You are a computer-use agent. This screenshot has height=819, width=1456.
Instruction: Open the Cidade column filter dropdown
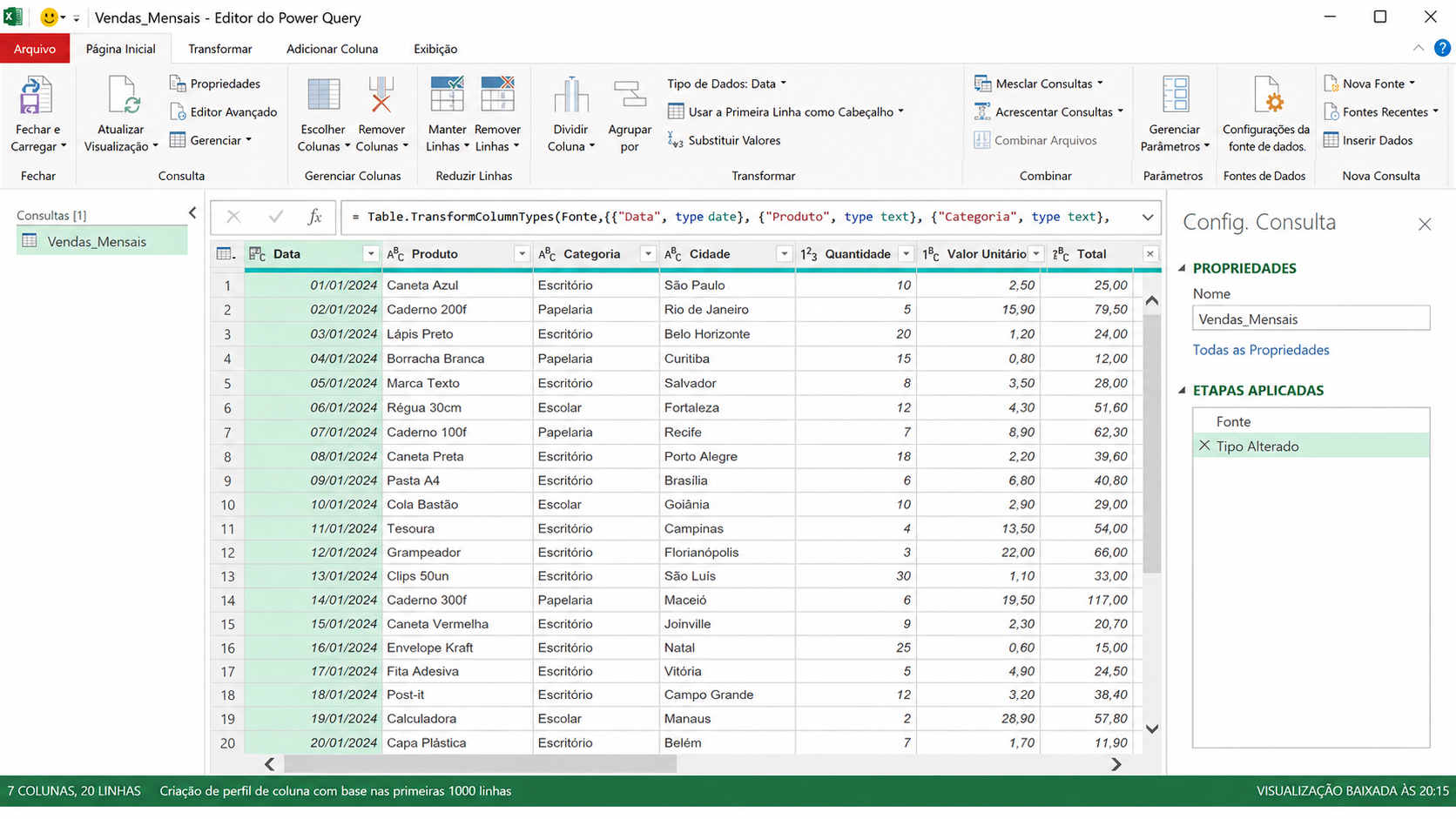tap(784, 254)
